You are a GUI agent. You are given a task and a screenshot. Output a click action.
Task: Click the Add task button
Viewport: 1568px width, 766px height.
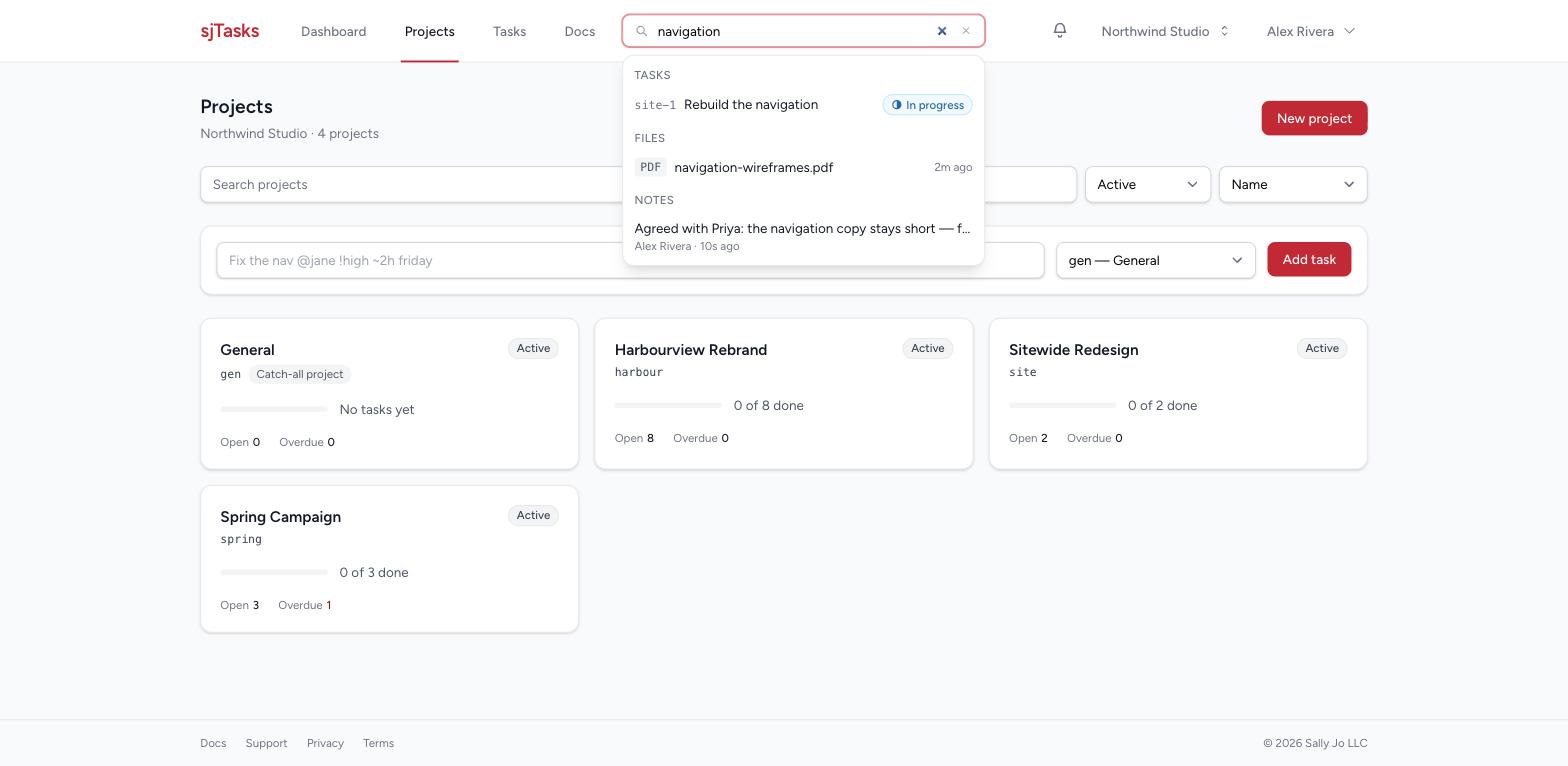click(x=1309, y=259)
